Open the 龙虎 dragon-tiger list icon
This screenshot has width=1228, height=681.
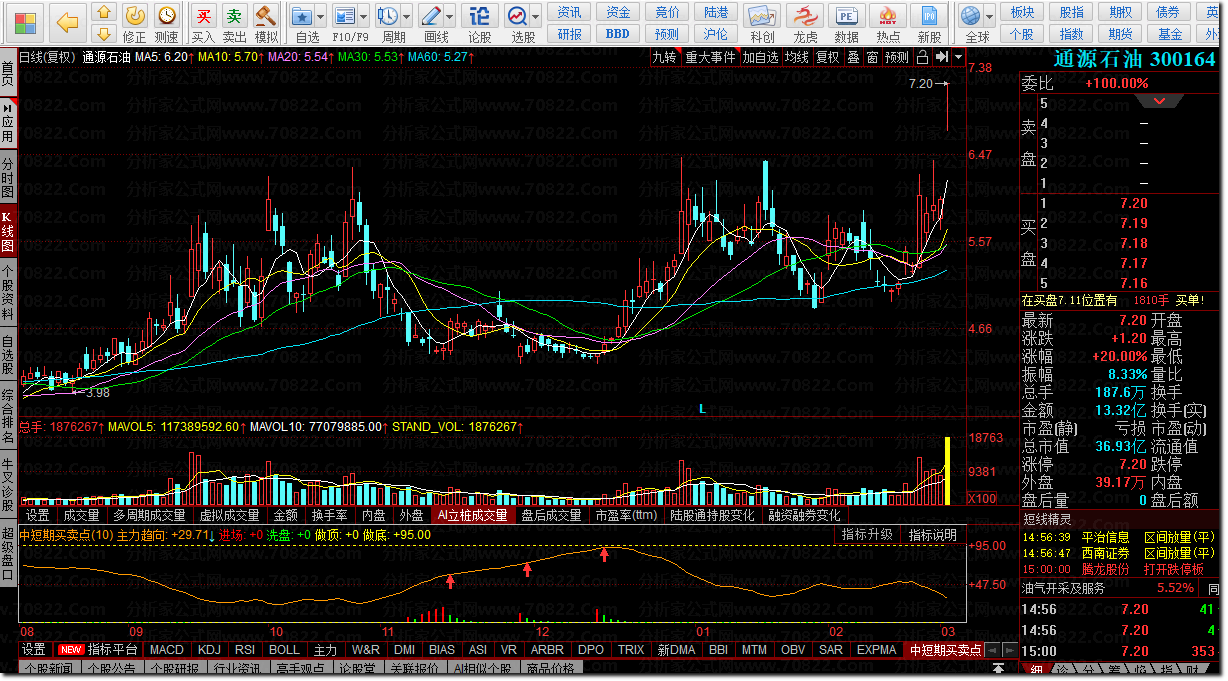pos(805,23)
